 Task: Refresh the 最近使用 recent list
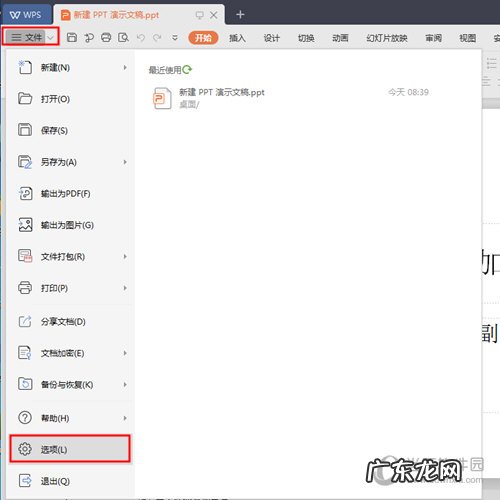[187, 69]
